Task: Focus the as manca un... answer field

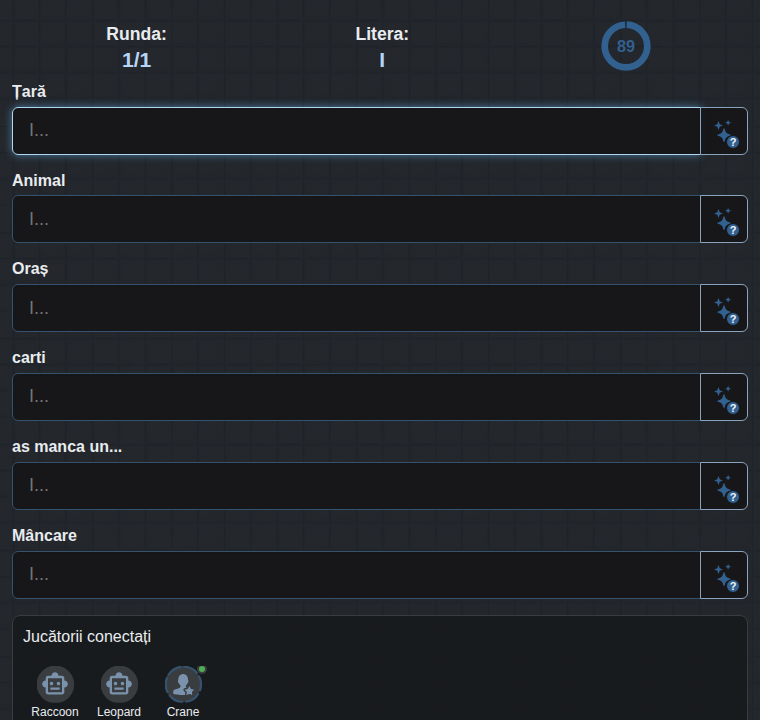Action: point(356,486)
